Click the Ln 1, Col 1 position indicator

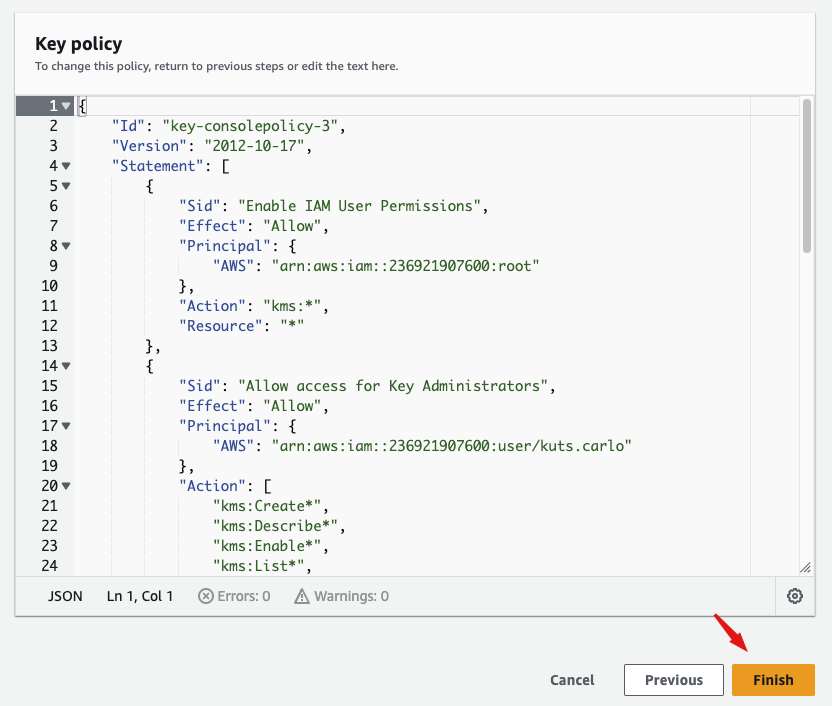tap(140, 596)
